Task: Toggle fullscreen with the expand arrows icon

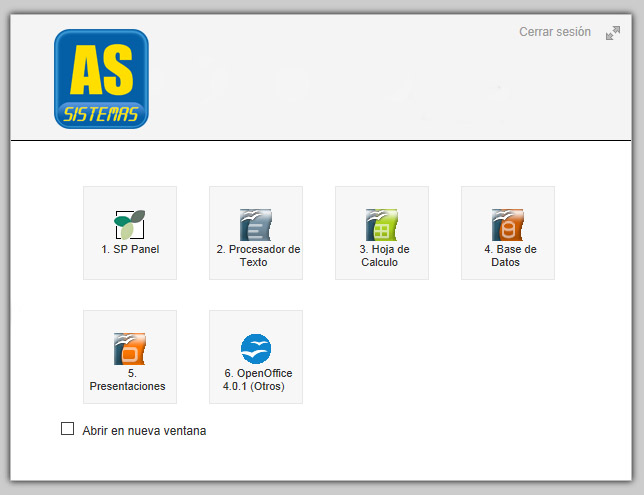Action: click(613, 33)
